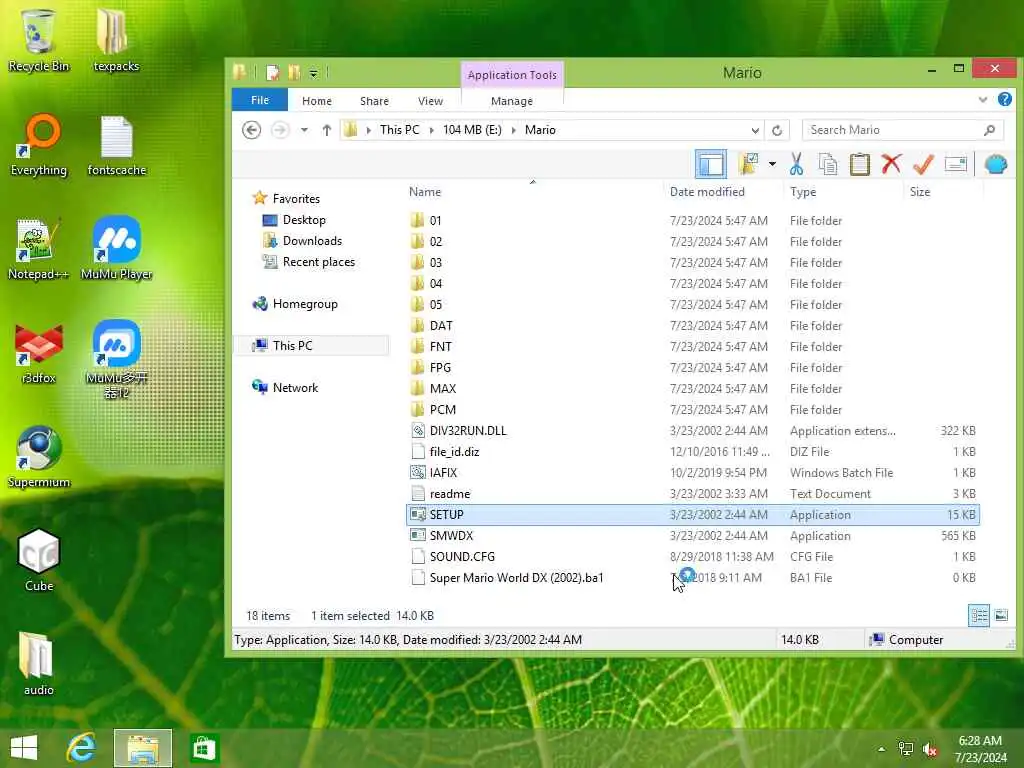The height and width of the screenshot is (768, 1024).
Task: Open Explorer help question mark icon
Action: (1004, 99)
